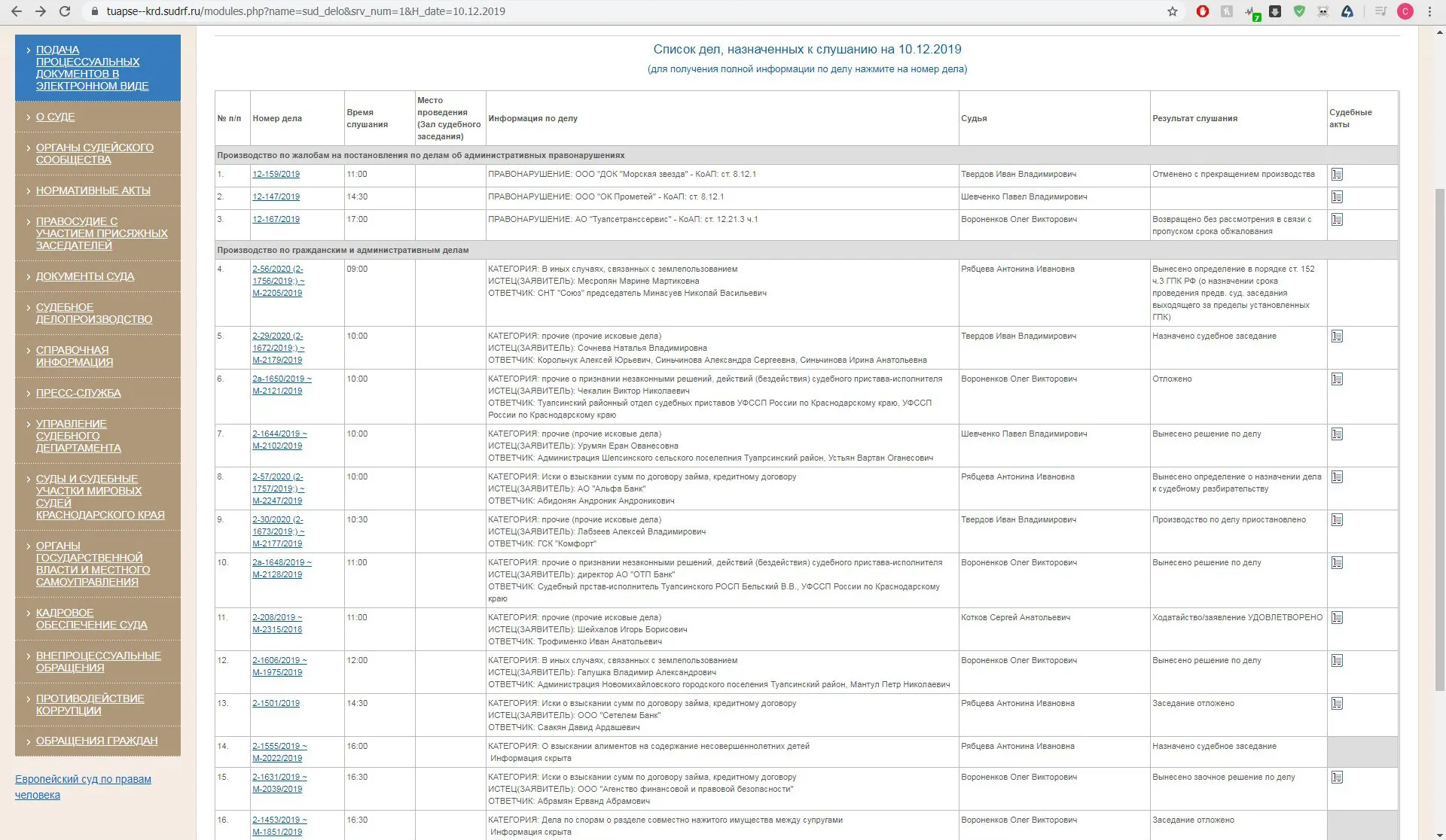Open court act document for case 12-159/2019

(x=1337, y=175)
